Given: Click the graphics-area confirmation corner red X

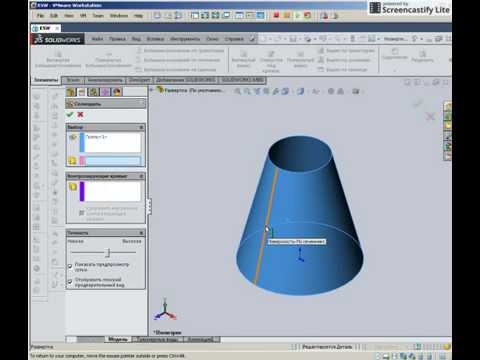Looking at the screenshot, I should pyautogui.click(x=430, y=116).
